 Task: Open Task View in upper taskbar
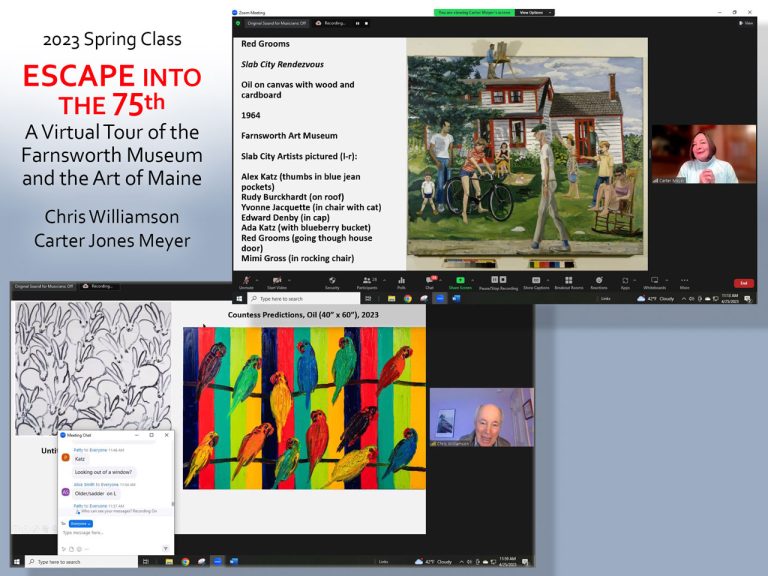pos(368,299)
